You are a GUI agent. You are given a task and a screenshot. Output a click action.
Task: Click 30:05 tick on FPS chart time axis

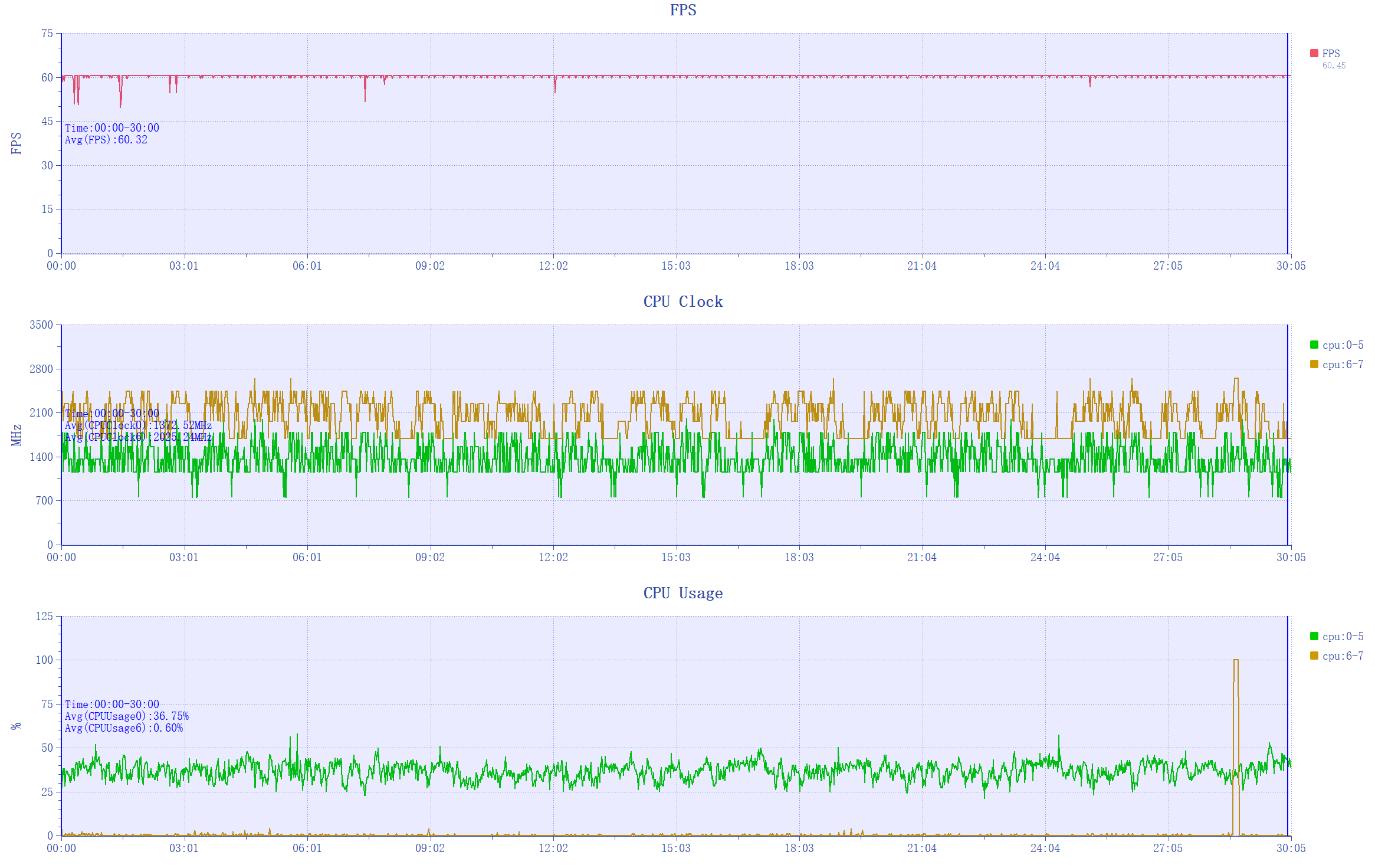pos(1291,266)
